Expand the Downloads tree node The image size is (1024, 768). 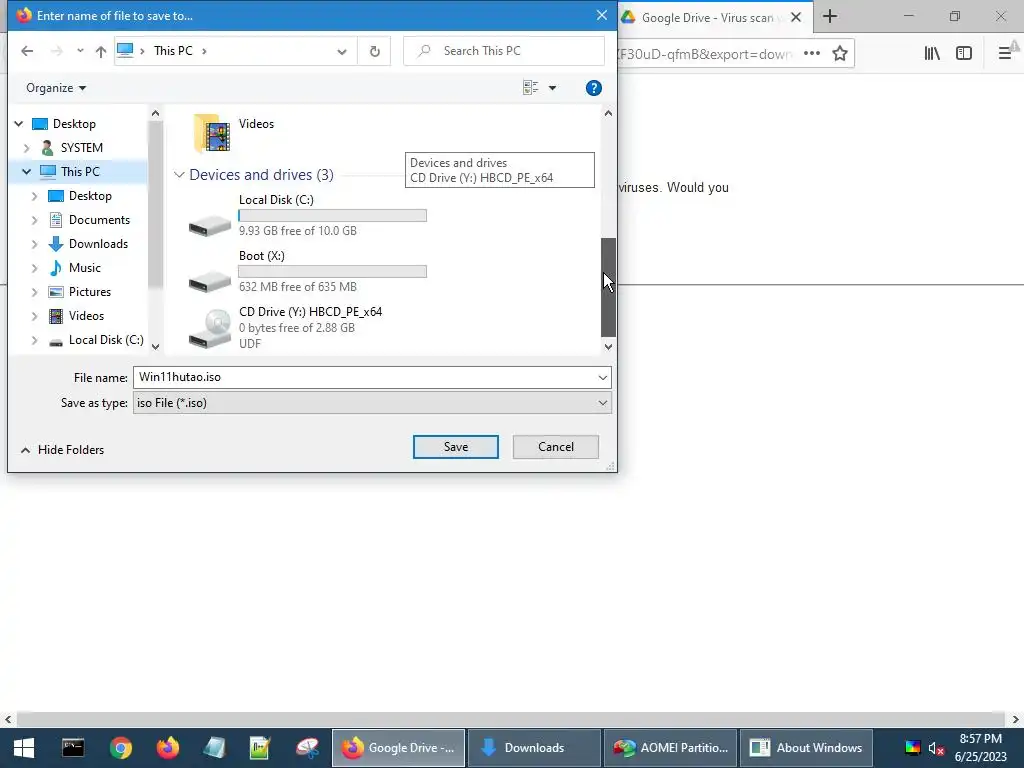pyautogui.click(x=35, y=244)
